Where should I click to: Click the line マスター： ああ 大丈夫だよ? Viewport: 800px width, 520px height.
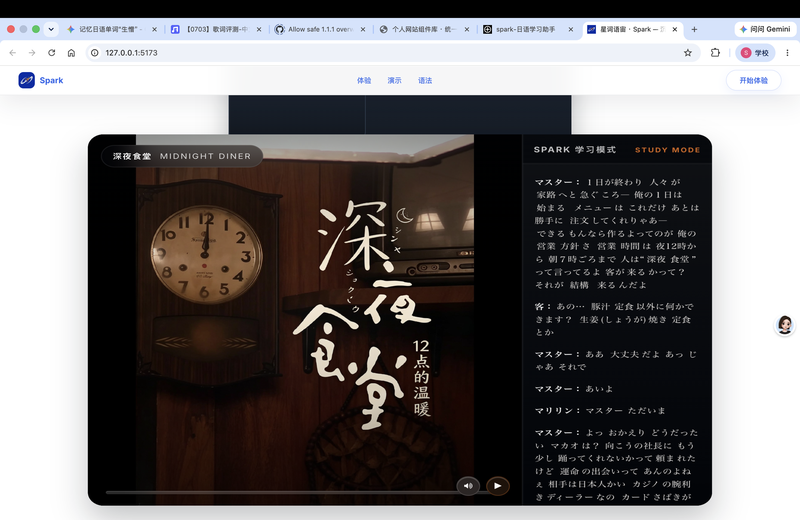pos(616,360)
